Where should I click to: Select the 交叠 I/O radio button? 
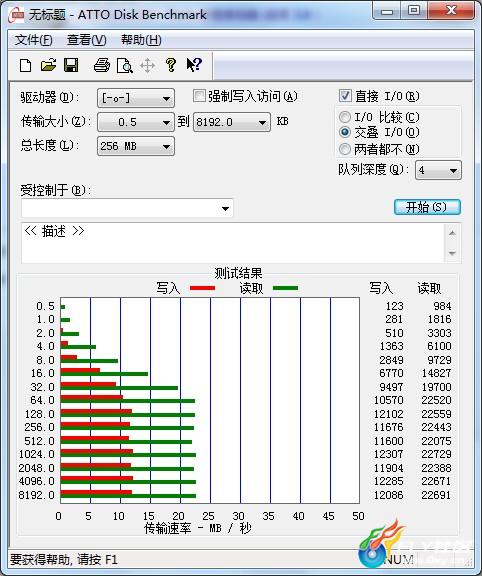[345, 132]
